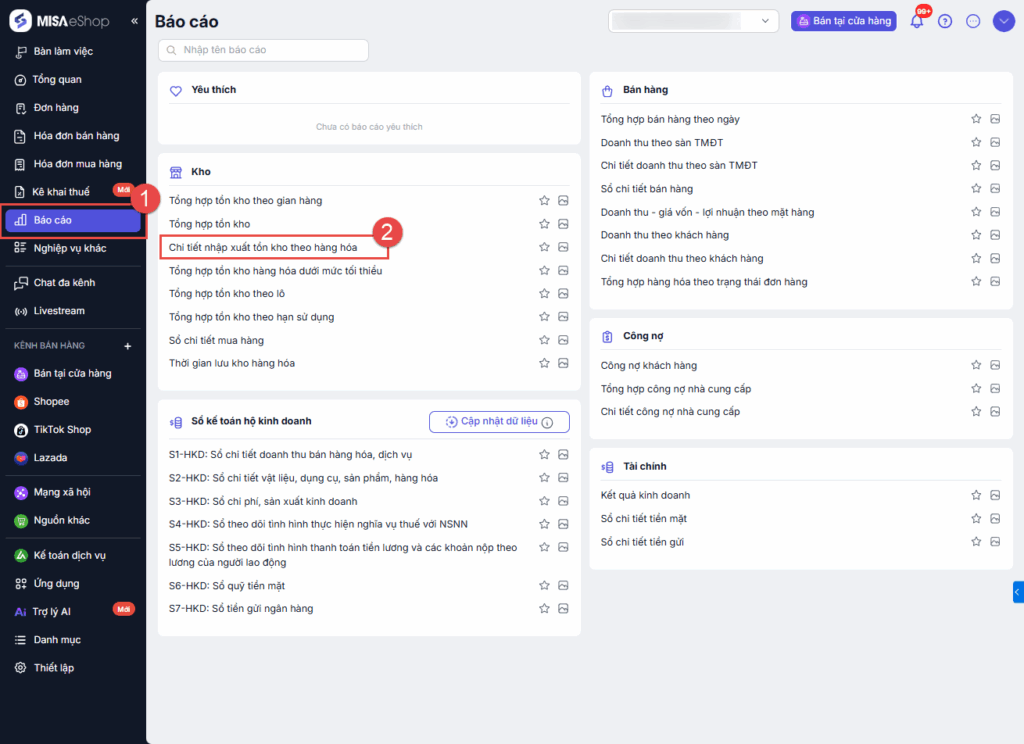
Task: Open the chat bubble icon in header
Action: point(973,22)
